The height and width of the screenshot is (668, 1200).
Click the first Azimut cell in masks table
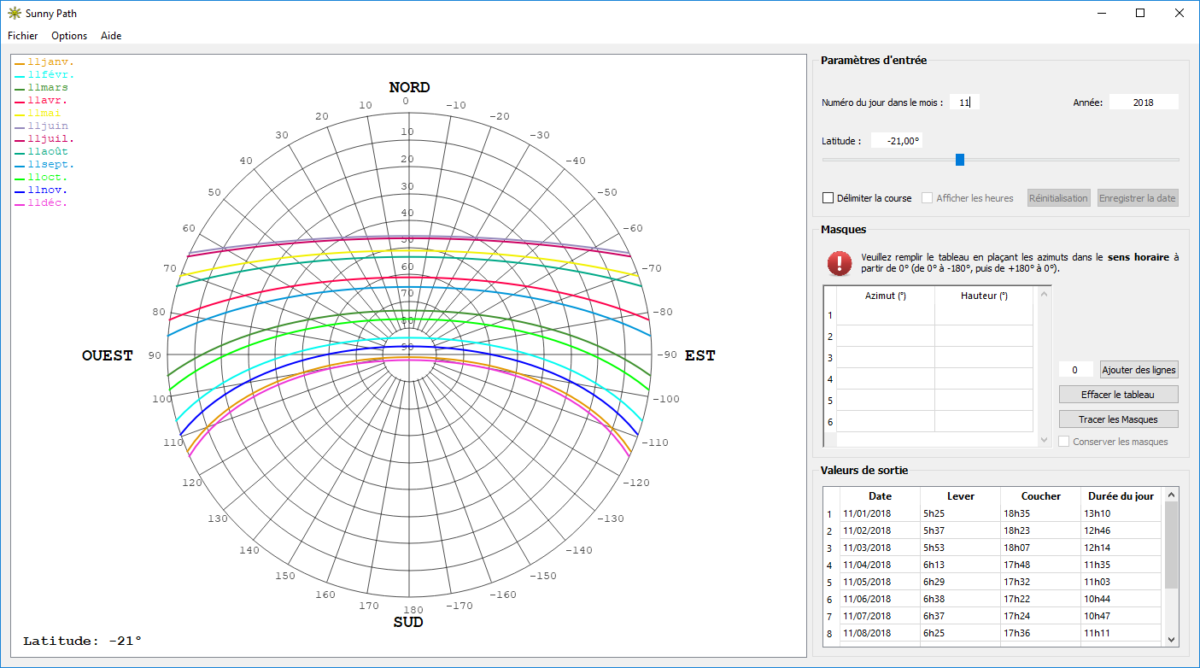coord(885,315)
